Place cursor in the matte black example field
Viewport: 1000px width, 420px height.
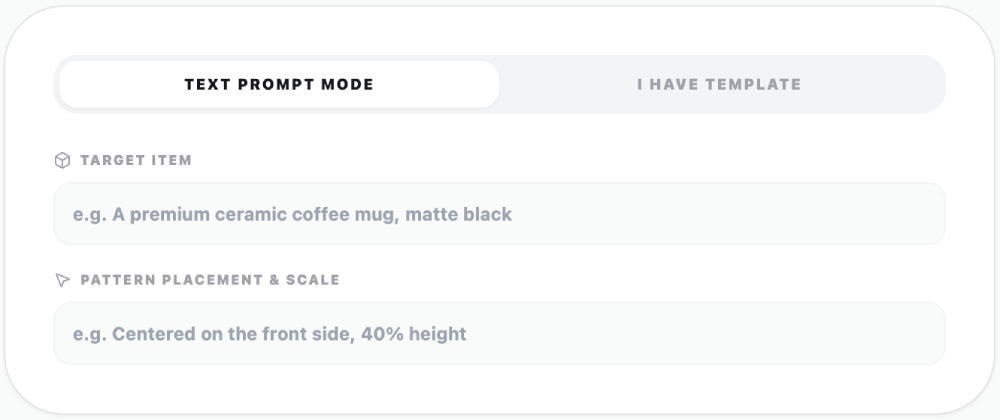click(x=499, y=214)
